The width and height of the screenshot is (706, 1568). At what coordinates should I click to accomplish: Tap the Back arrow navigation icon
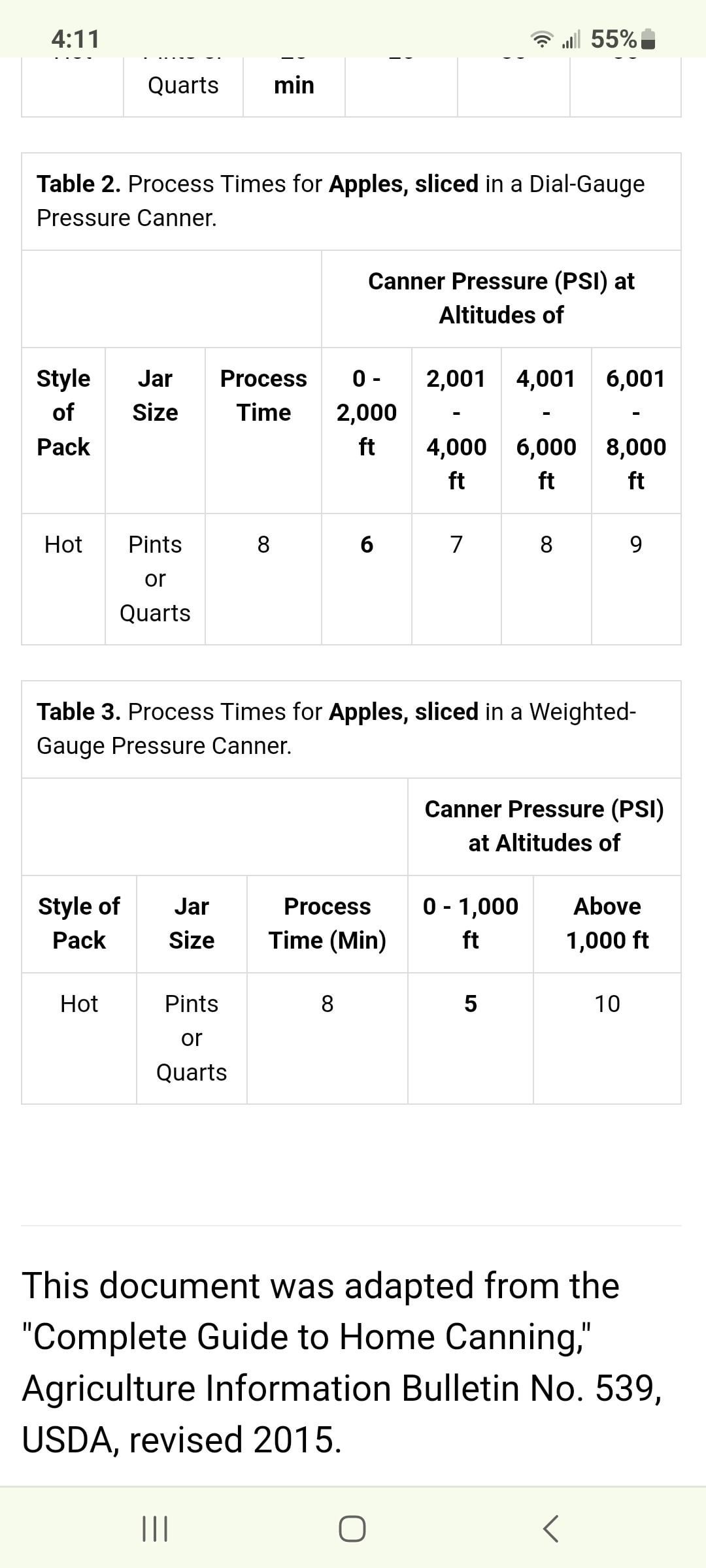pyautogui.click(x=550, y=1529)
